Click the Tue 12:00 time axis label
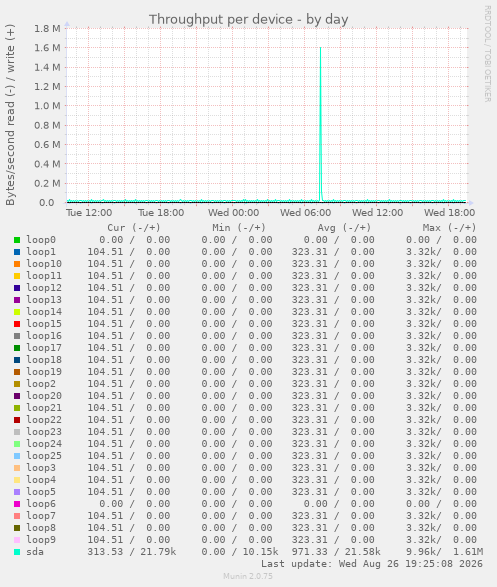This screenshot has height=587, width=497. [x=89, y=213]
